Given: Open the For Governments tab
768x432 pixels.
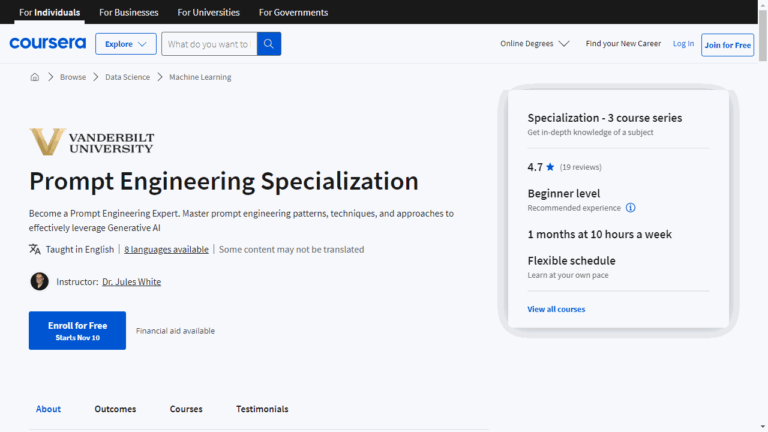Looking at the screenshot, I should point(293,12).
